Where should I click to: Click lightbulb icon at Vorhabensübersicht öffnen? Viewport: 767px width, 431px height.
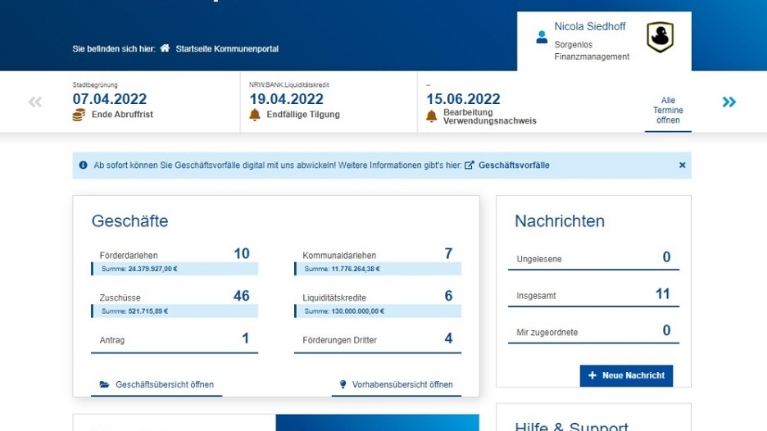click(x=343, y=385)
